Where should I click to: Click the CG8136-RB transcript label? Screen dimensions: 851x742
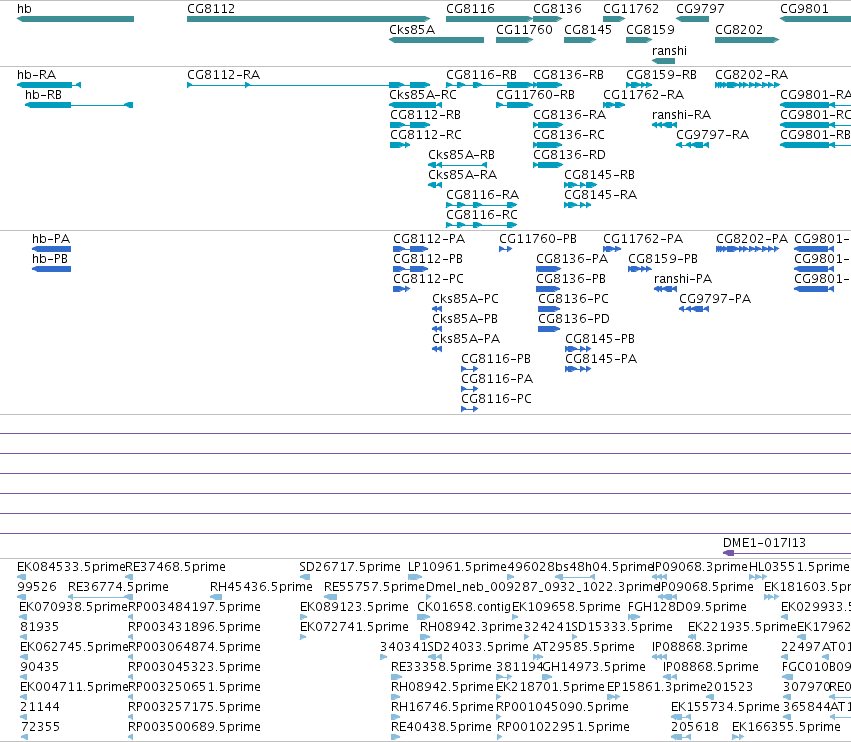point(568,74)
